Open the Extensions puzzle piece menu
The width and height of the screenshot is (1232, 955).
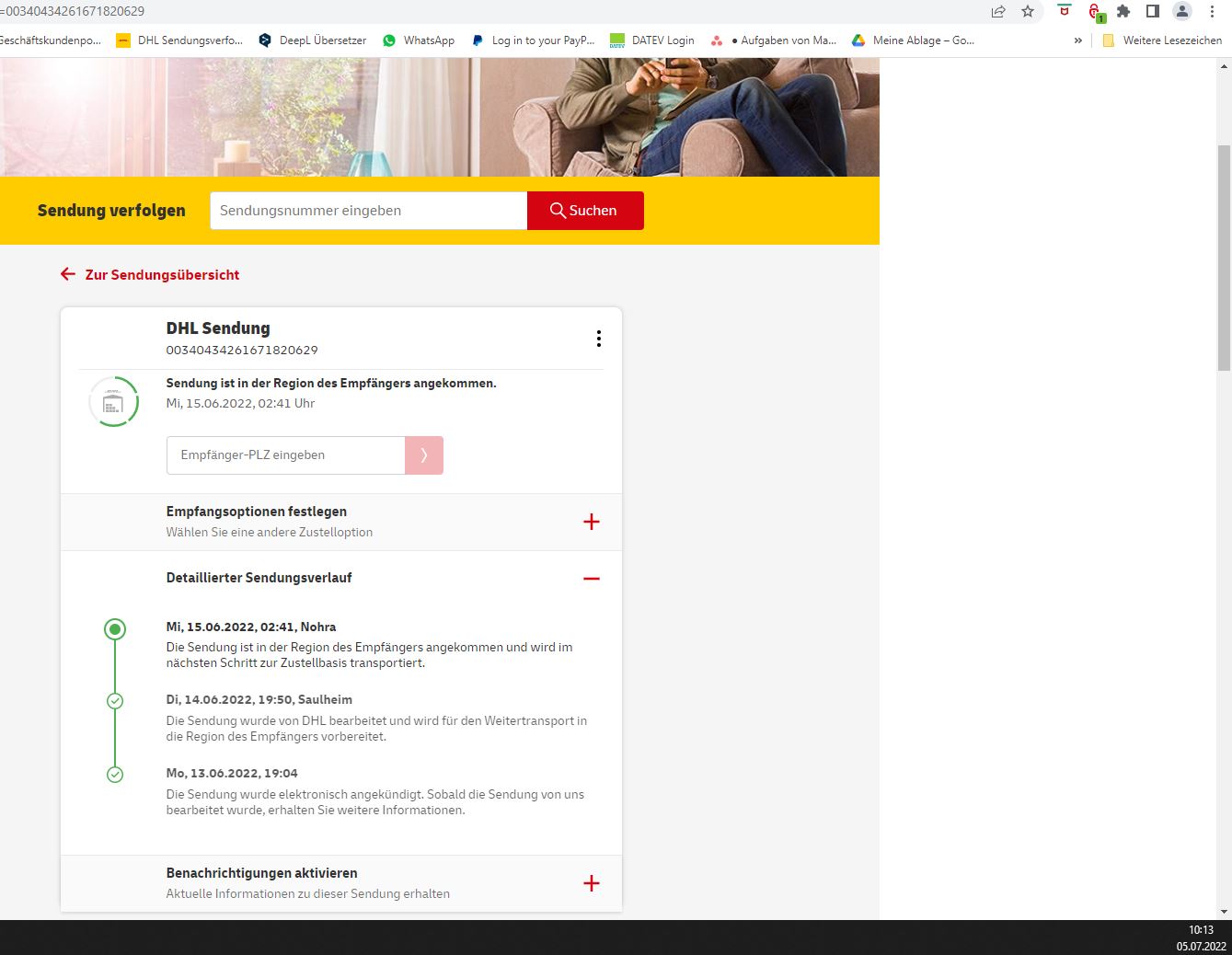tap(1123, 12)
